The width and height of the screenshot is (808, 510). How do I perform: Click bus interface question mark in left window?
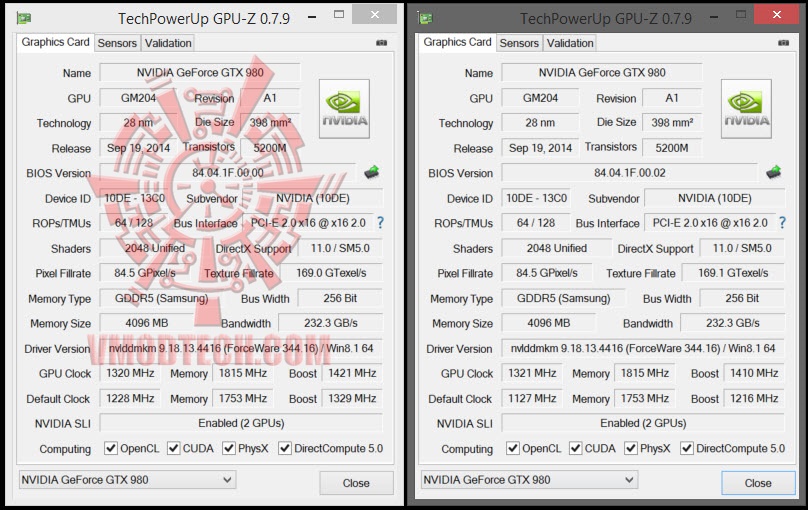(380, 223)
